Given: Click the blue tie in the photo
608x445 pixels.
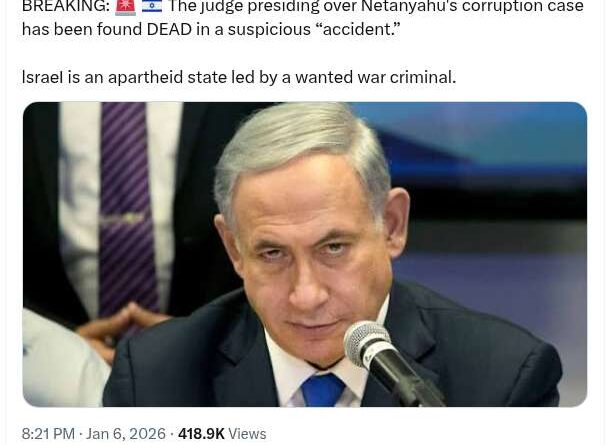Looking at the screenshot, I should [321, 390].
